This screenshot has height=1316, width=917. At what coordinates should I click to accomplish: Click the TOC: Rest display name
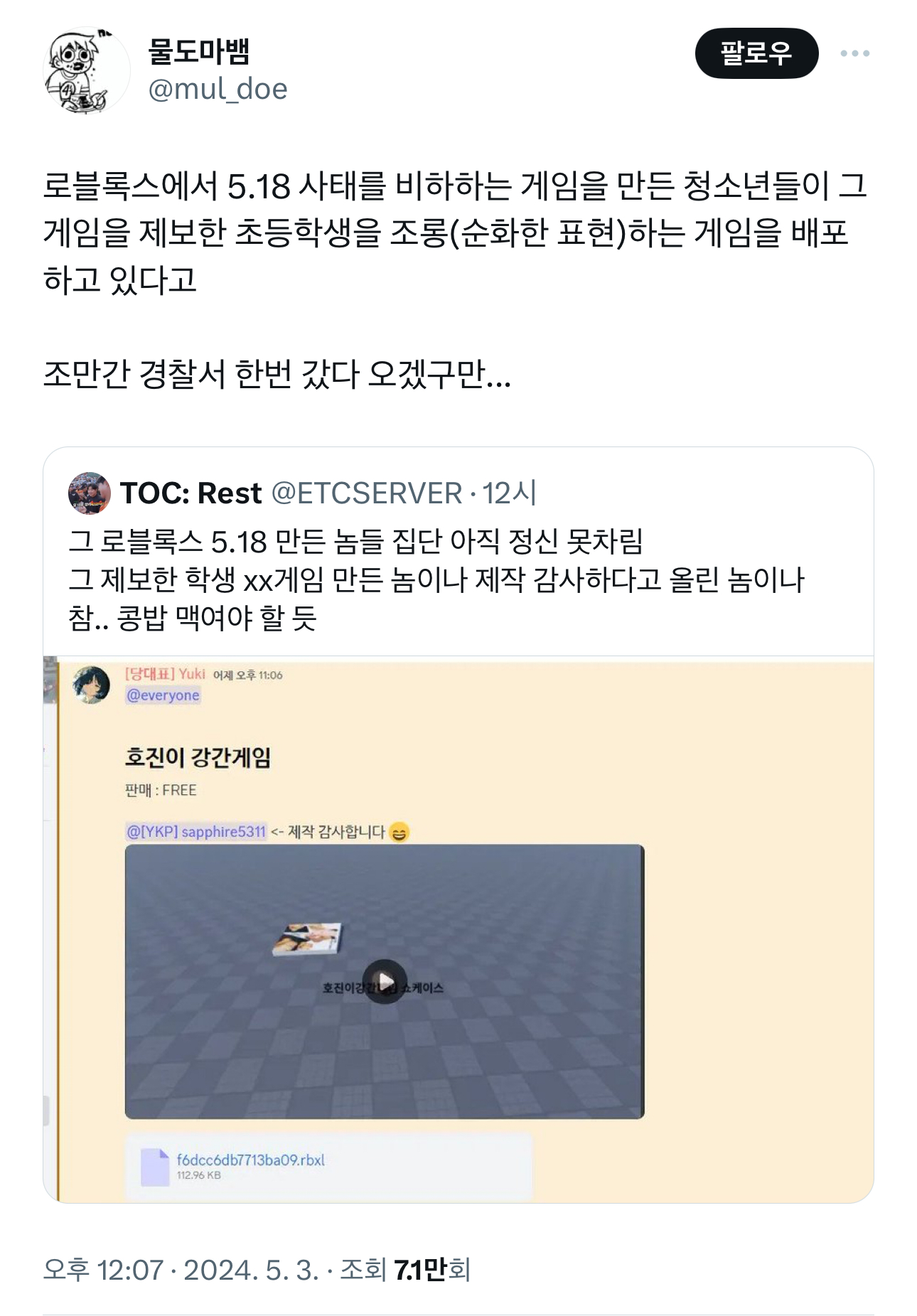point(191,493)
